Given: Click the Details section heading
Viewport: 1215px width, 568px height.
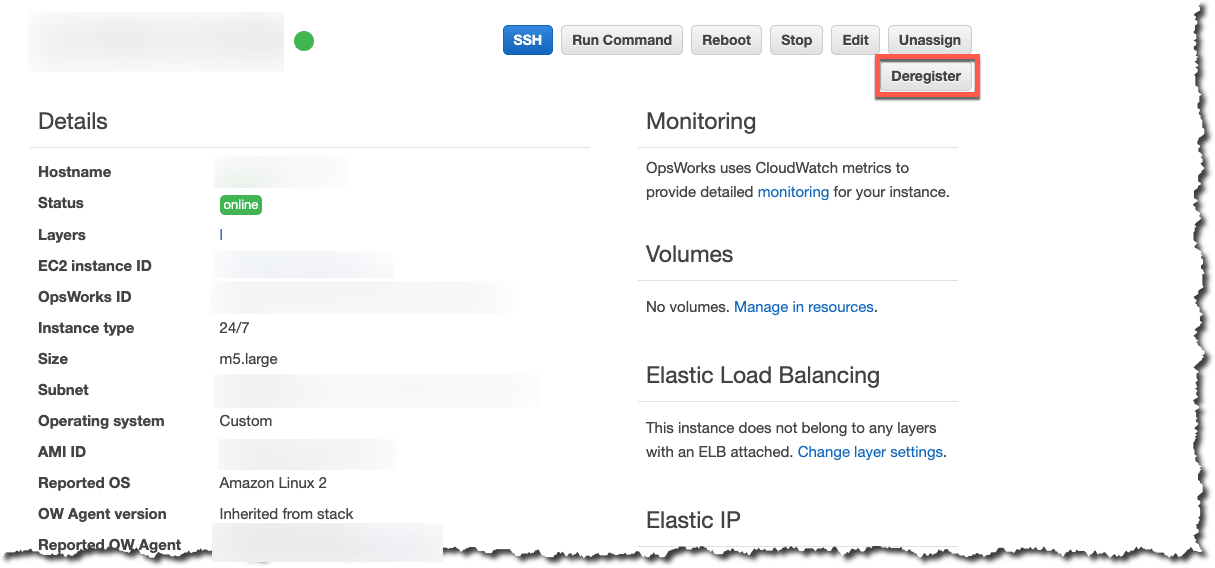Looking at the screenshot, I should pos(73,122).
